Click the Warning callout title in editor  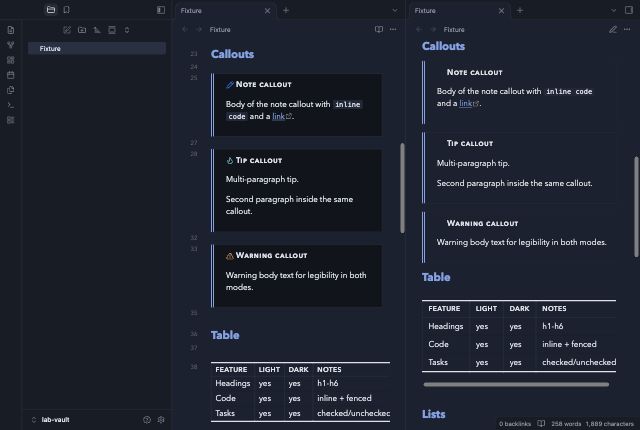271,255
